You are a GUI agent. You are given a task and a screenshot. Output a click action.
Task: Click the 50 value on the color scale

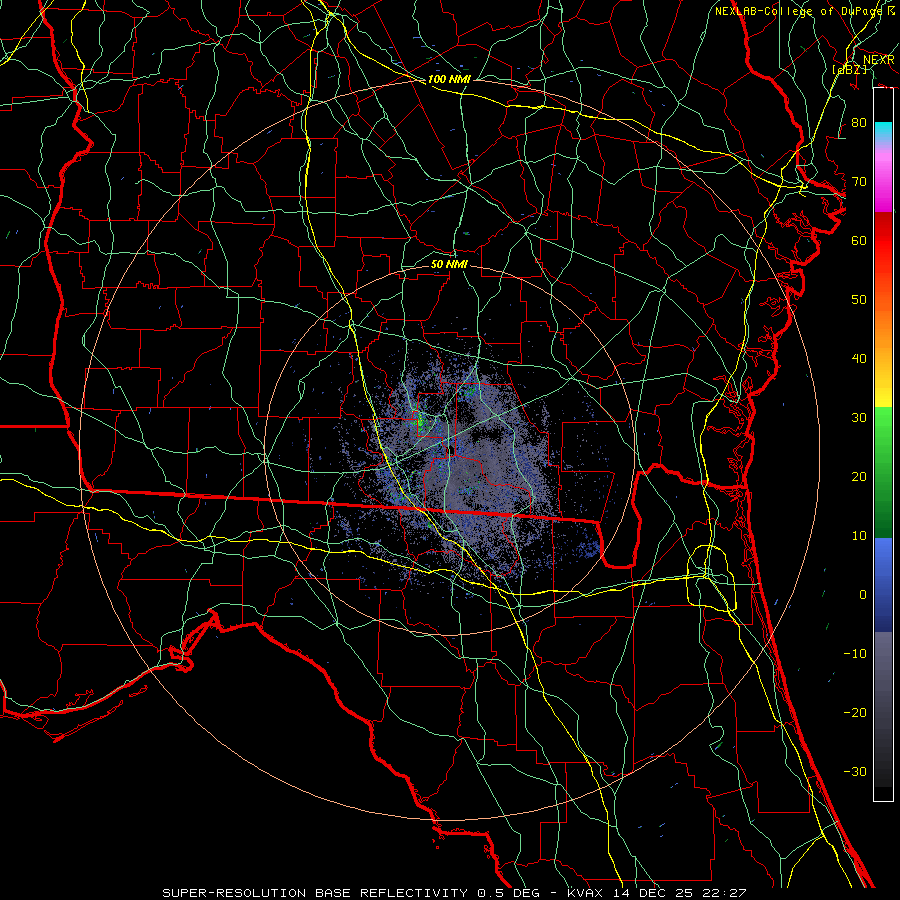click(x=859, y=300)
